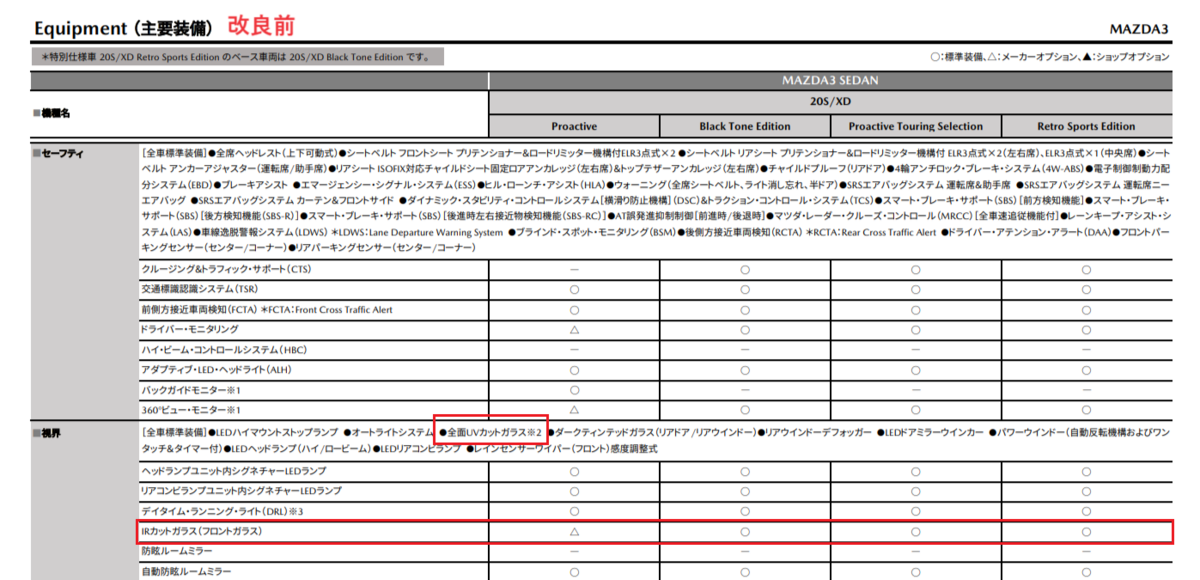Click the dash in 防眩ルームミラー Proactive cell

coord(574,551)
